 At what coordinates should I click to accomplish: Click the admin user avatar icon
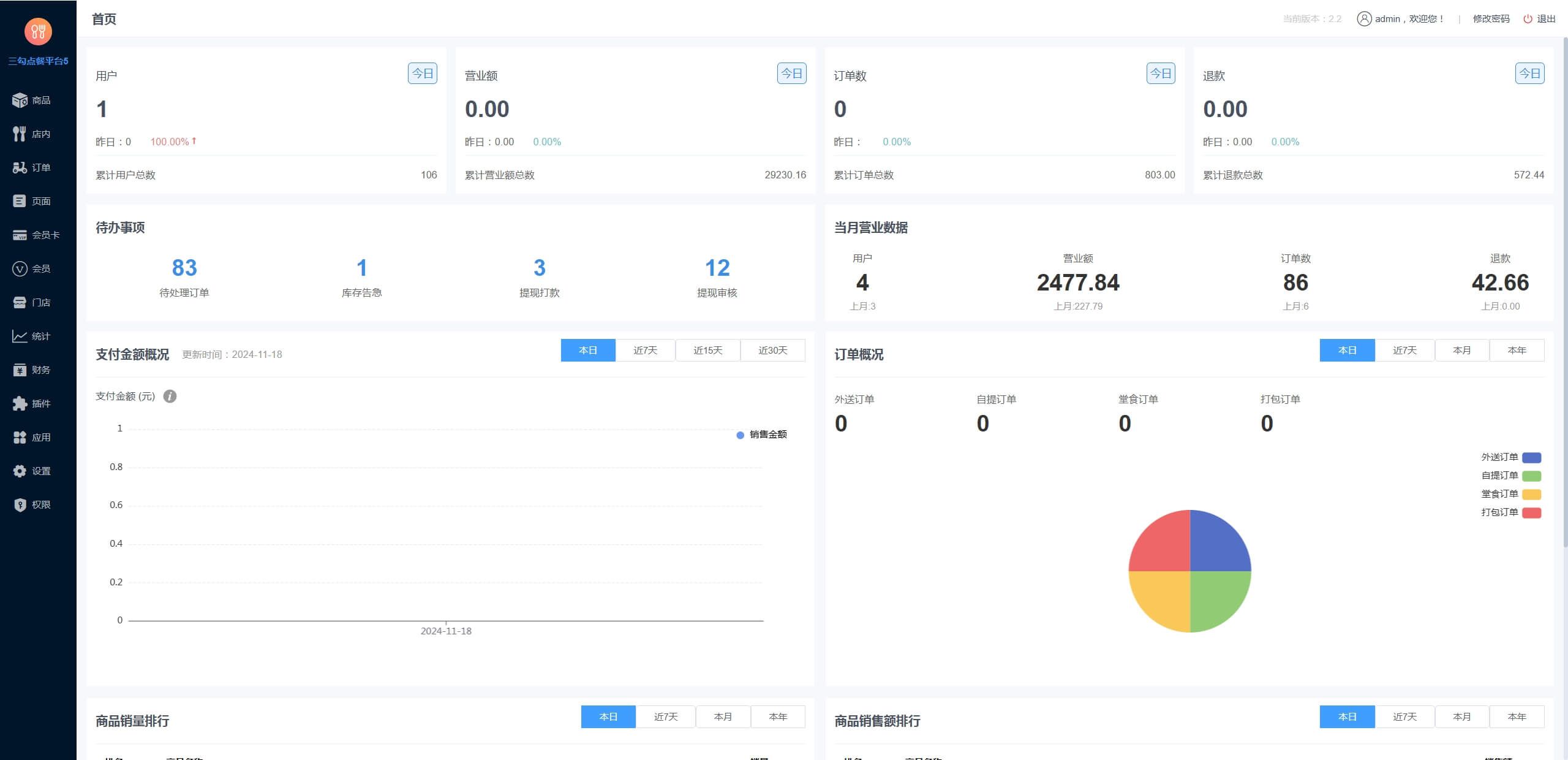click(x=1364, y=18)
